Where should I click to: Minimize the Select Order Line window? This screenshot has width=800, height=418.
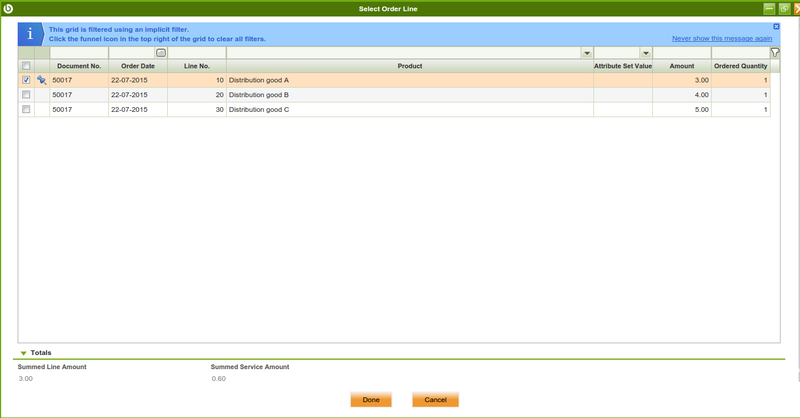coord(769,9)
